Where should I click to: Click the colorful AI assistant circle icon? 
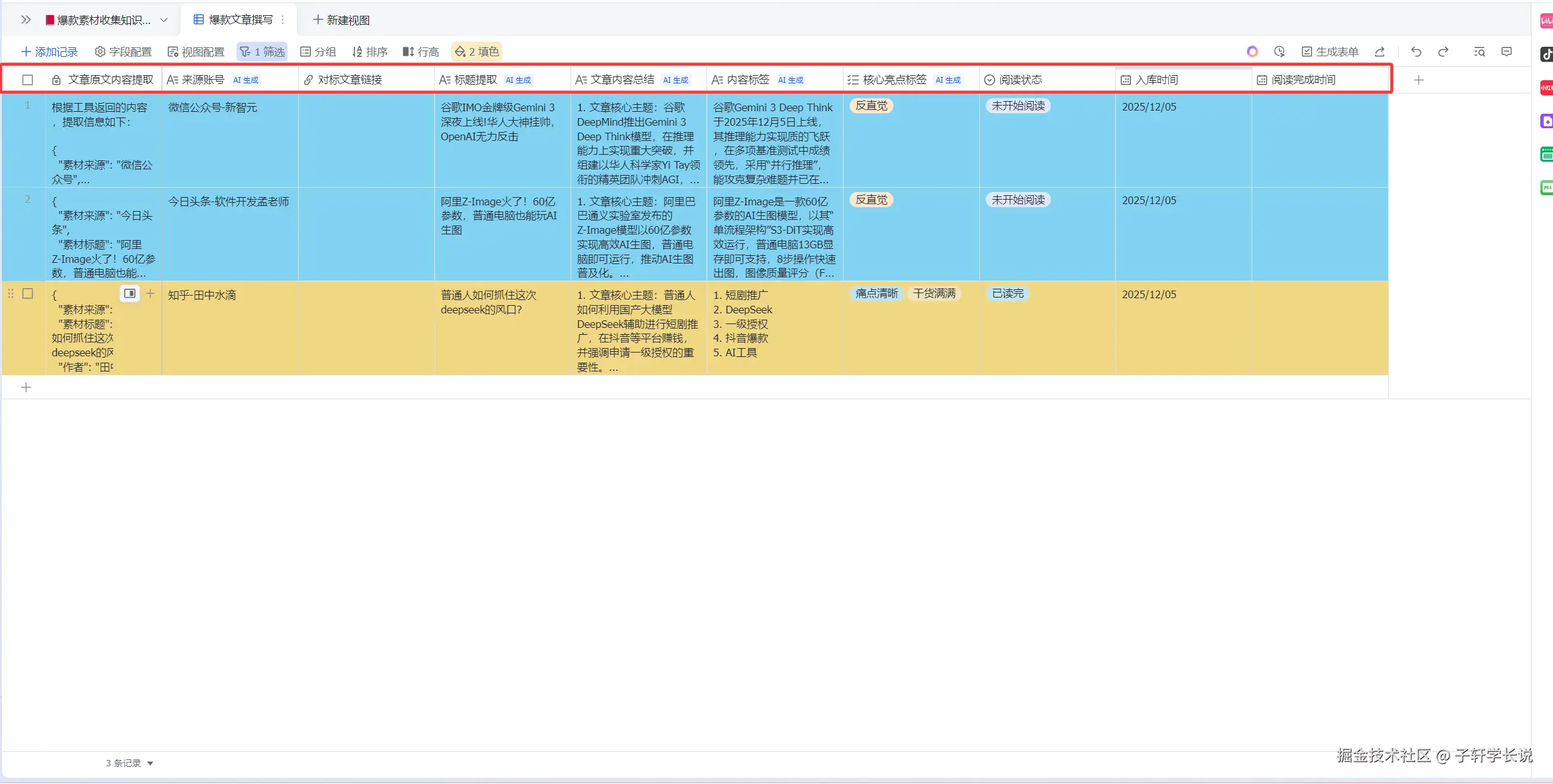(x=1252, y=52)
